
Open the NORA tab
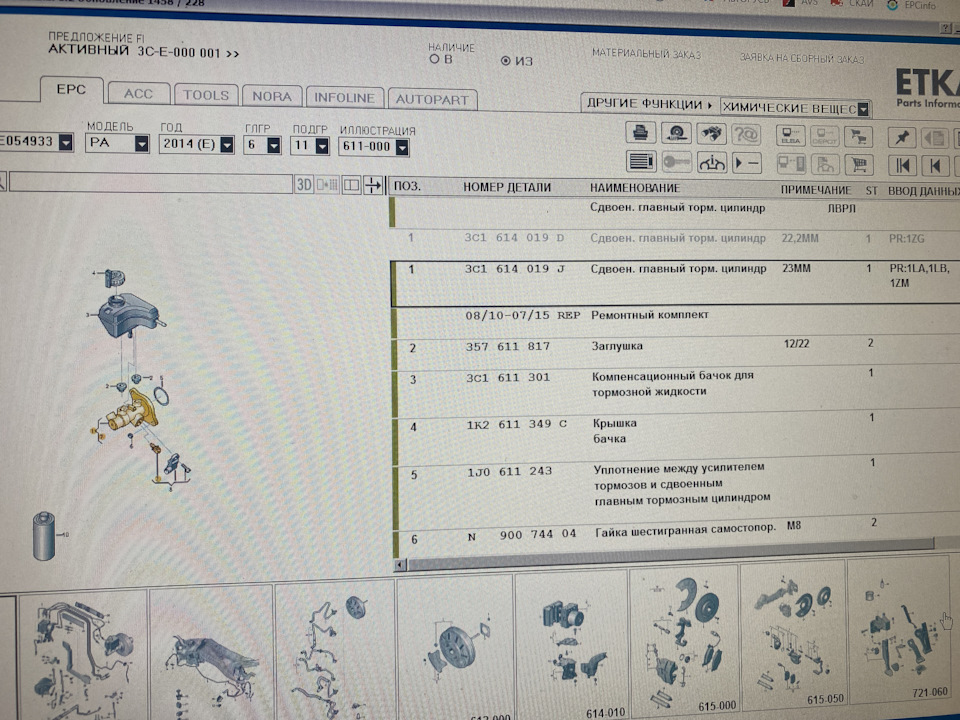[272, 97]
